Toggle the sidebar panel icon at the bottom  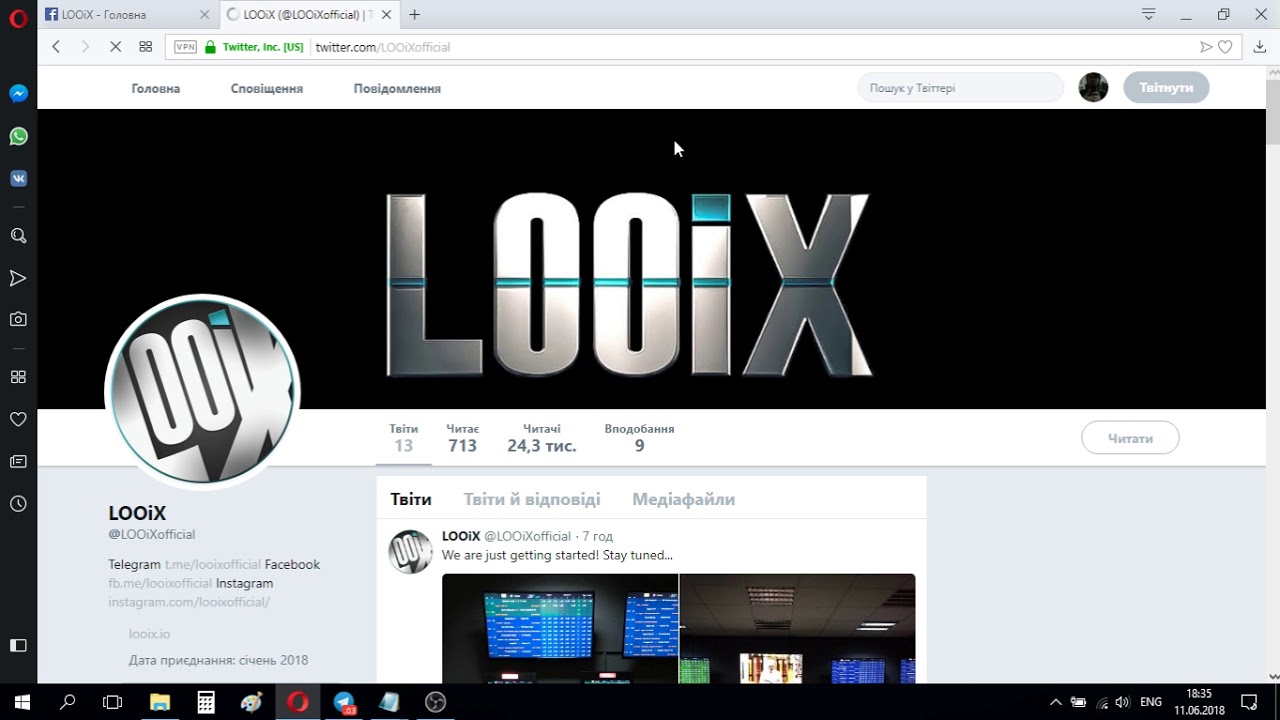(18, 645)
